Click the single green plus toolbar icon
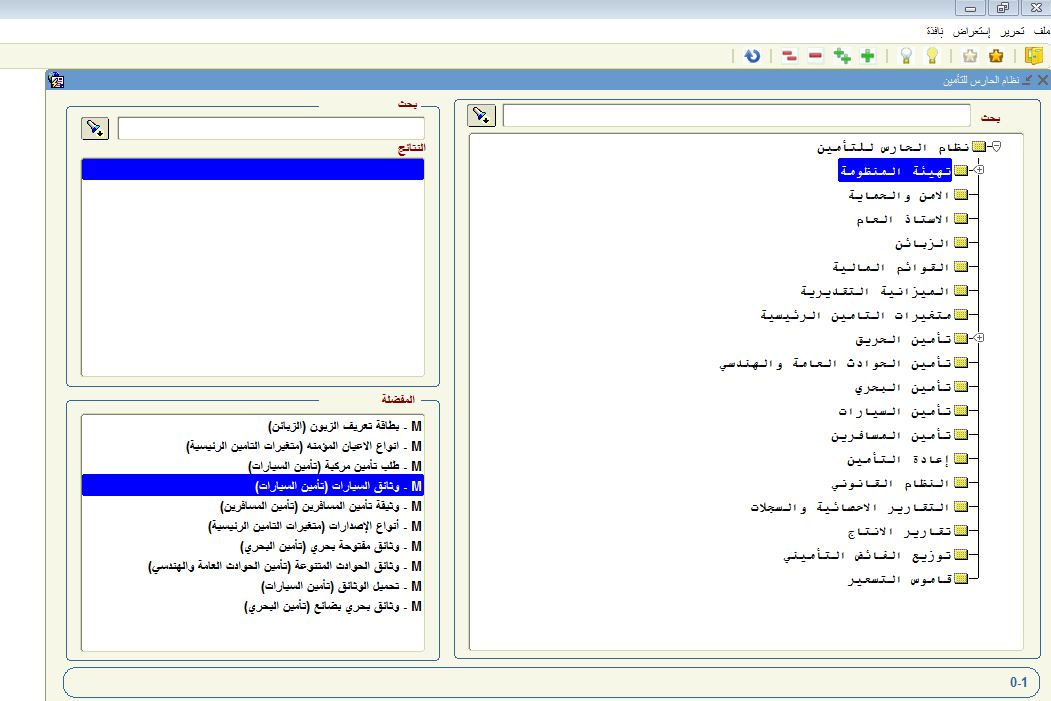Viewport: 1051px width, 701px height. (867, 56)
